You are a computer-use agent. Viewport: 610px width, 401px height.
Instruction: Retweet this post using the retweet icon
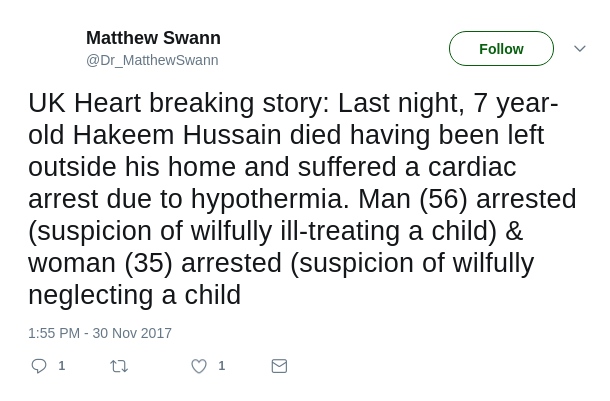pyautogui.click(x=119, y=366)
